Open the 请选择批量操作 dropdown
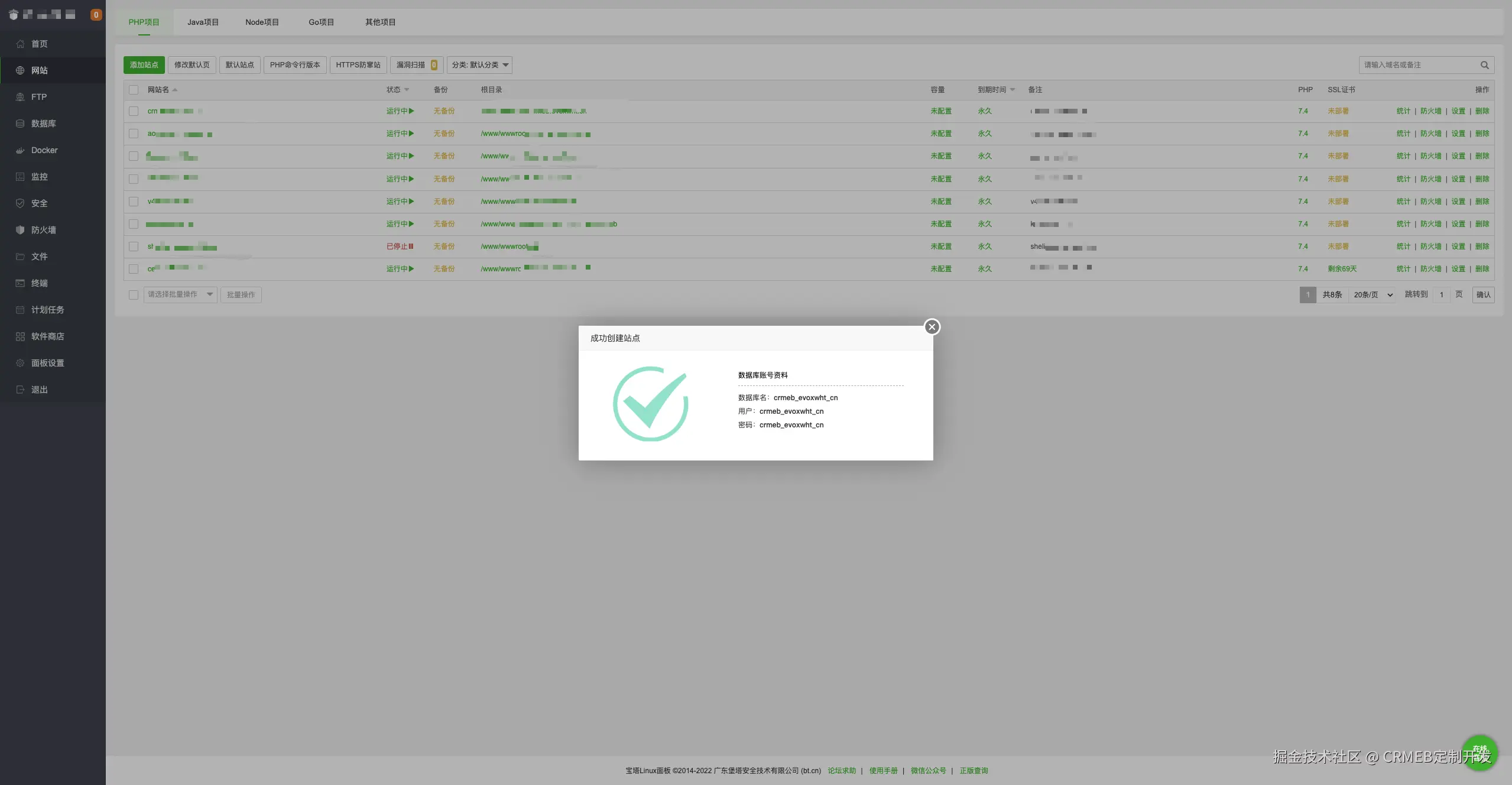Viewport: 1512px width, 785px height. point(180,294)
